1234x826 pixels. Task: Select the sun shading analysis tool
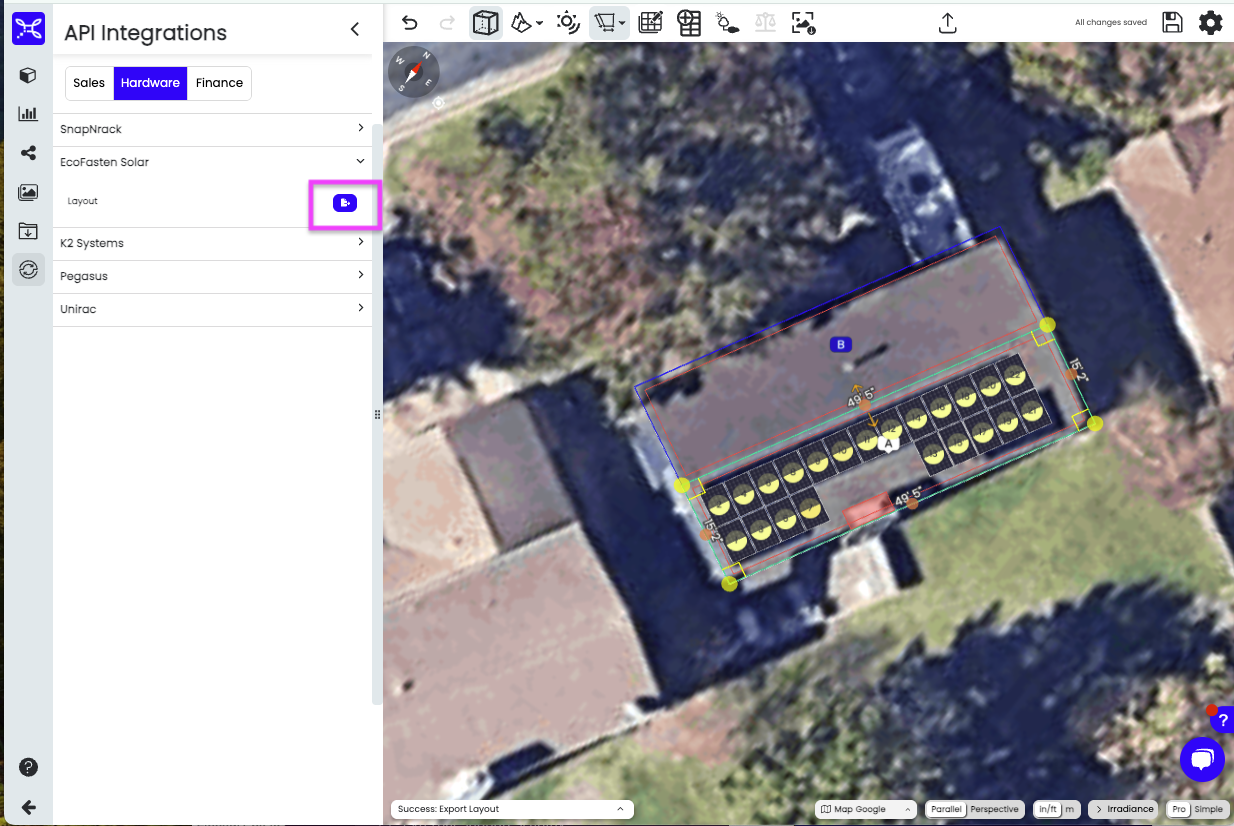click(568, 23)
